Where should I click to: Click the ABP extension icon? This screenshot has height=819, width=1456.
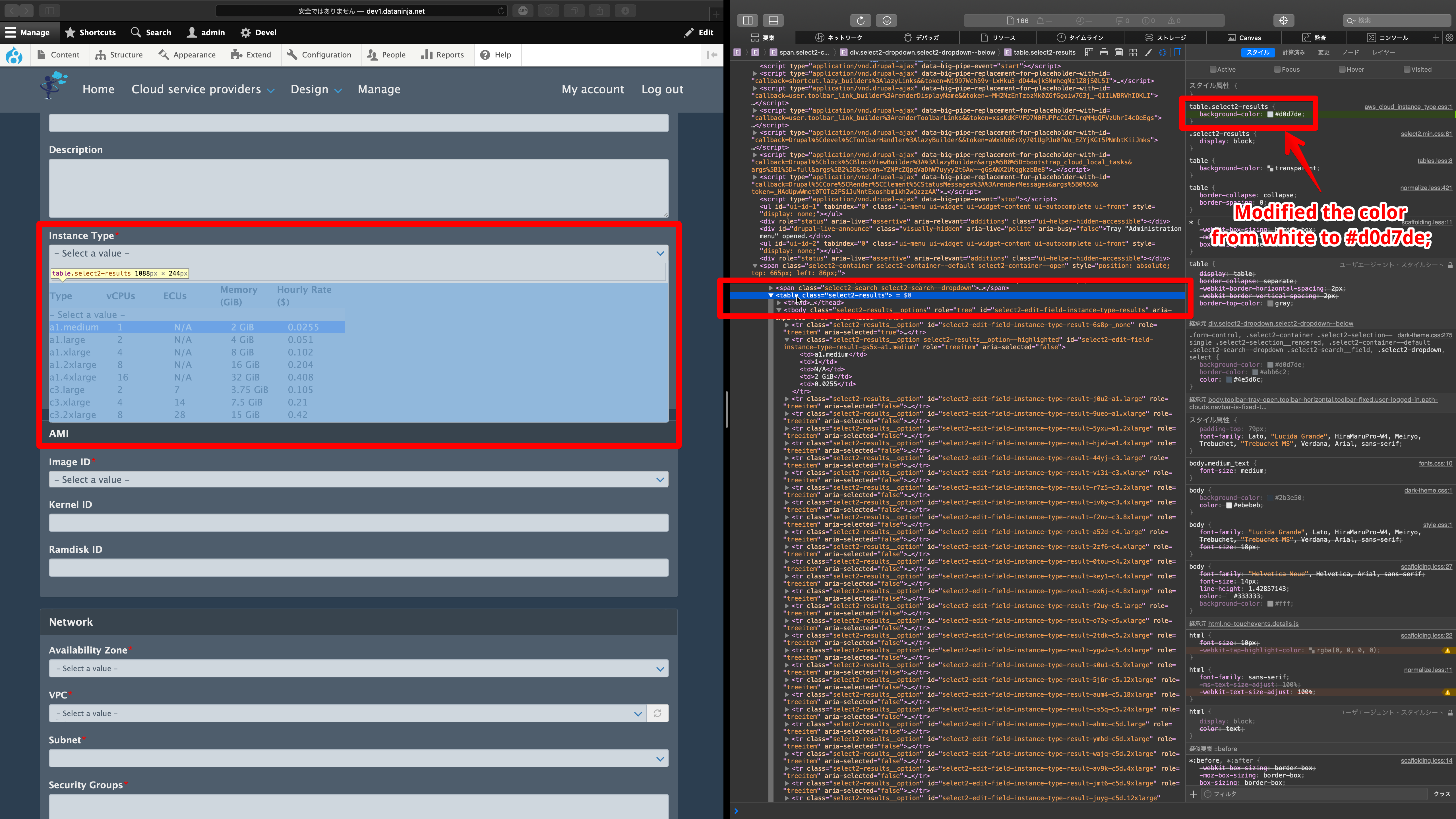click(523, 11)
